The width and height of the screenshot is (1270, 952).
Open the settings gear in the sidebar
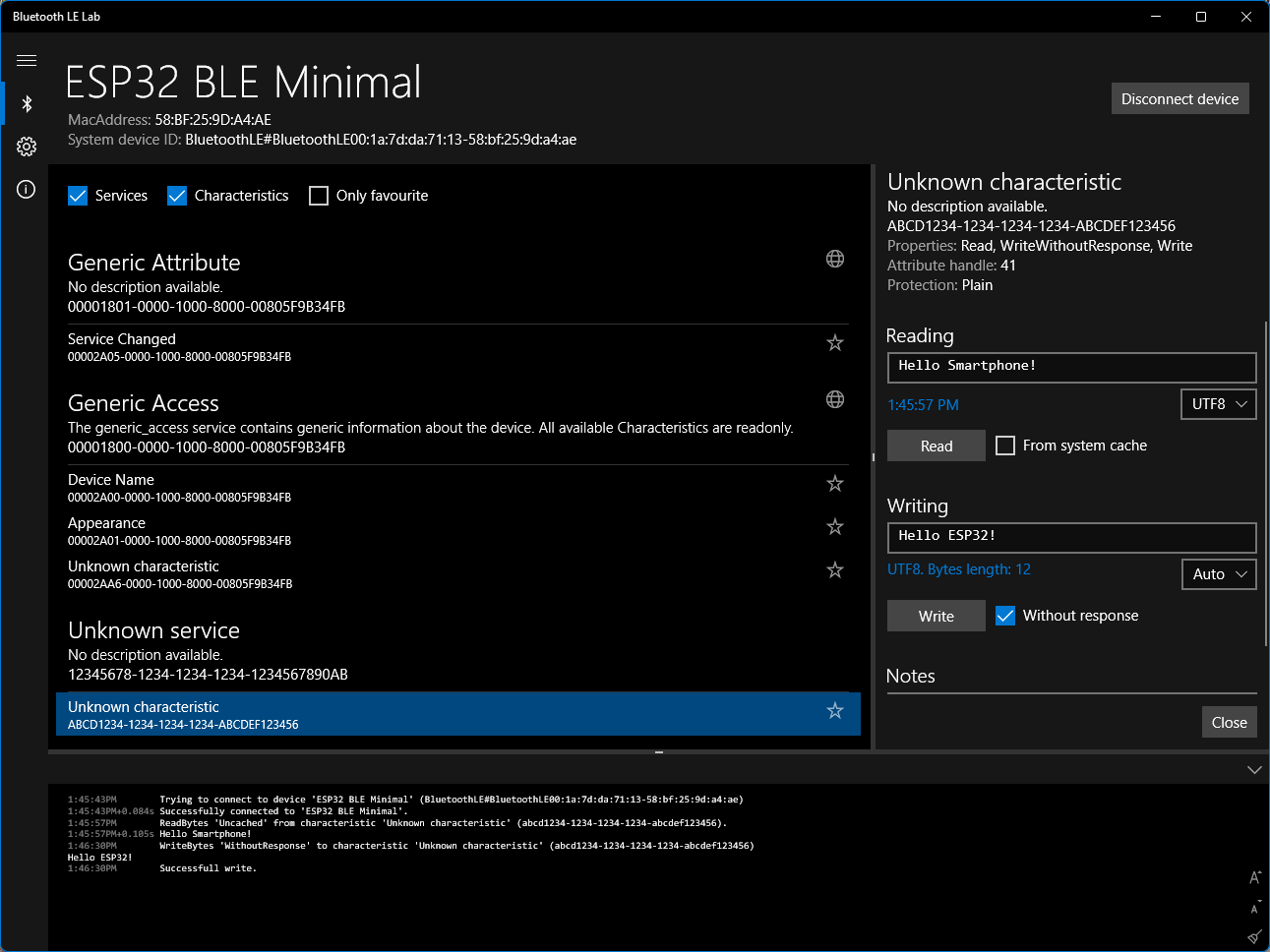(27, 147)
